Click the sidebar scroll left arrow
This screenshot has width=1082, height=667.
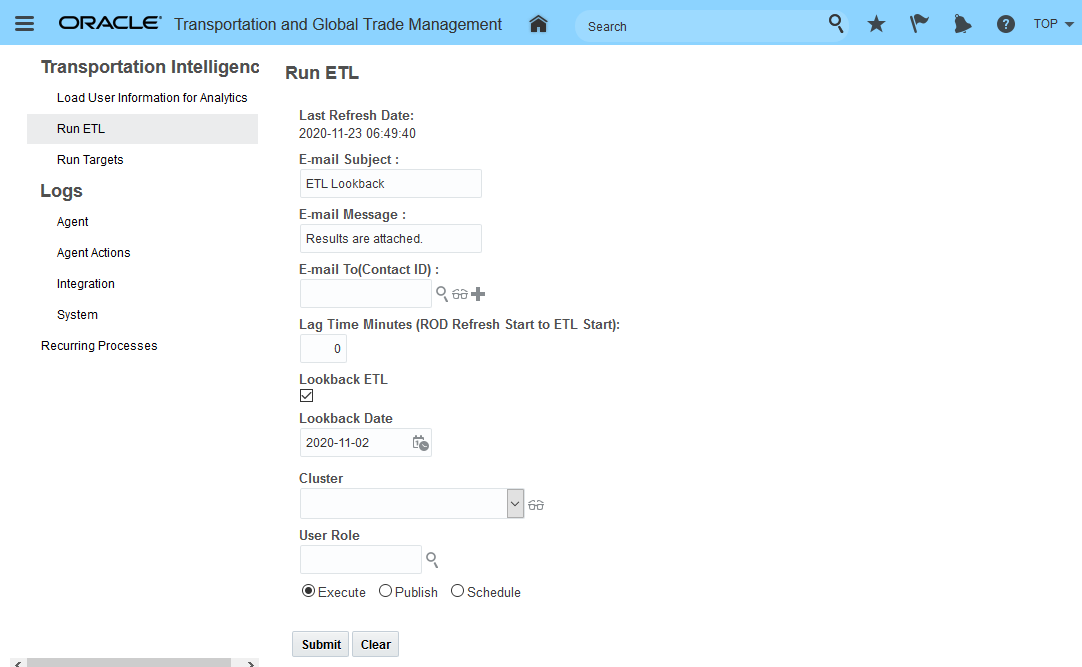[x=18, y=664]
